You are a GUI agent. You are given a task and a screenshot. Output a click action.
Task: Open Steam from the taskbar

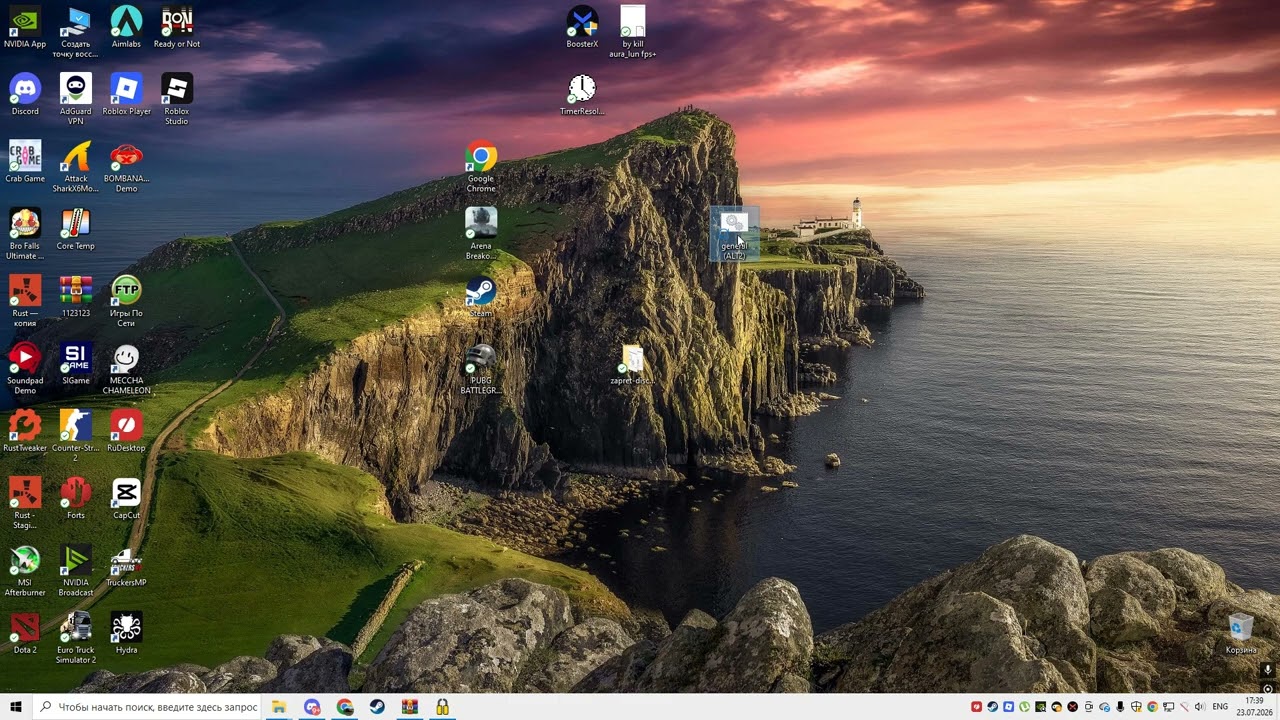point(377,707)
